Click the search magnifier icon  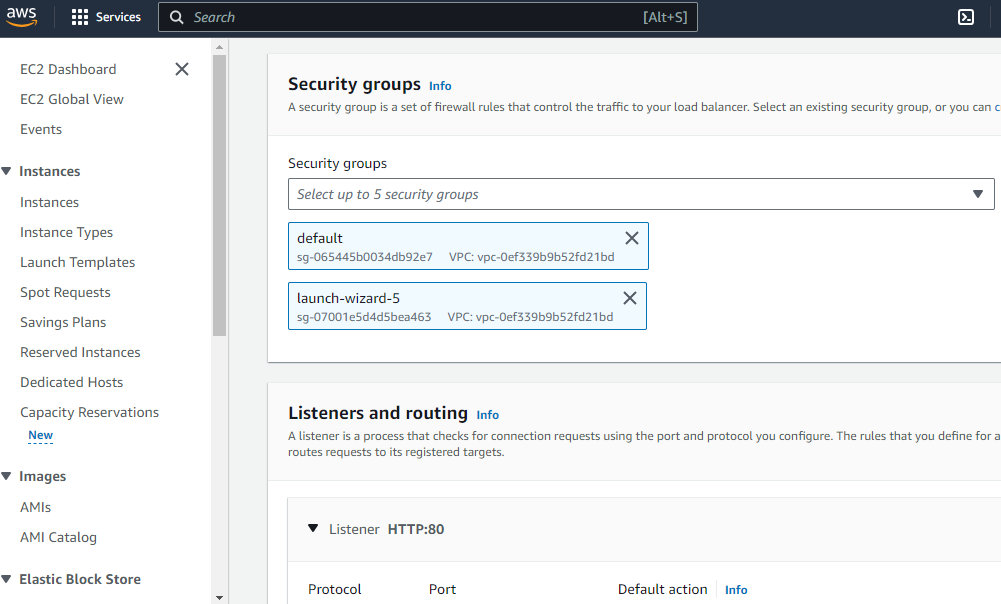[x=177, y=17]
